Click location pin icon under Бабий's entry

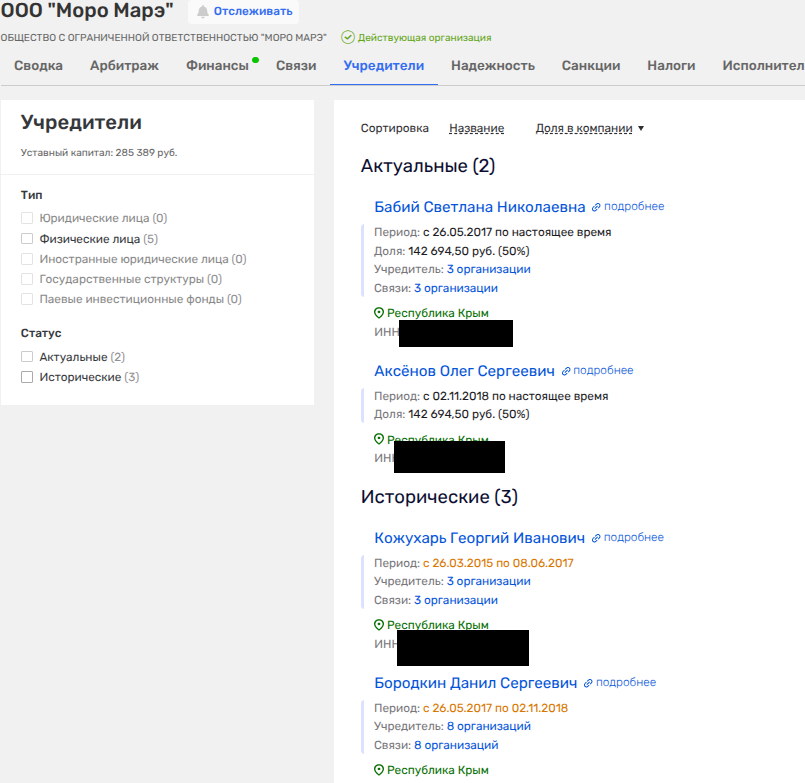tap(379, 313)
